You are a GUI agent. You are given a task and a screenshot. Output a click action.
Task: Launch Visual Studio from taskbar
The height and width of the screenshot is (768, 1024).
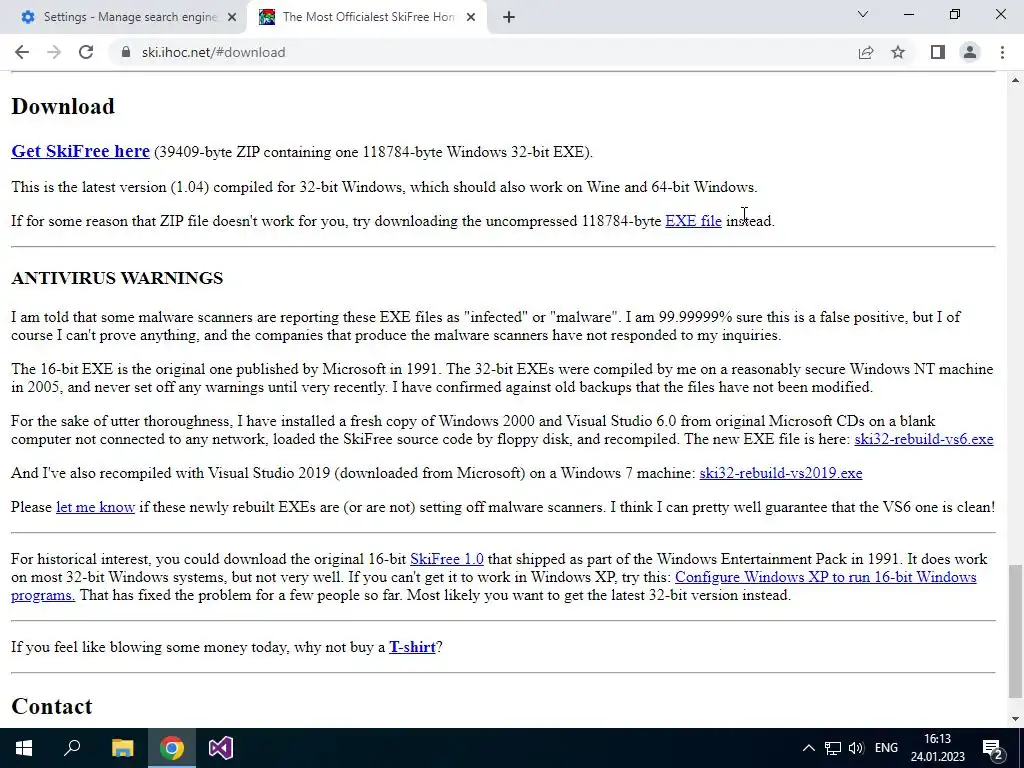click(x=221, y=748)
